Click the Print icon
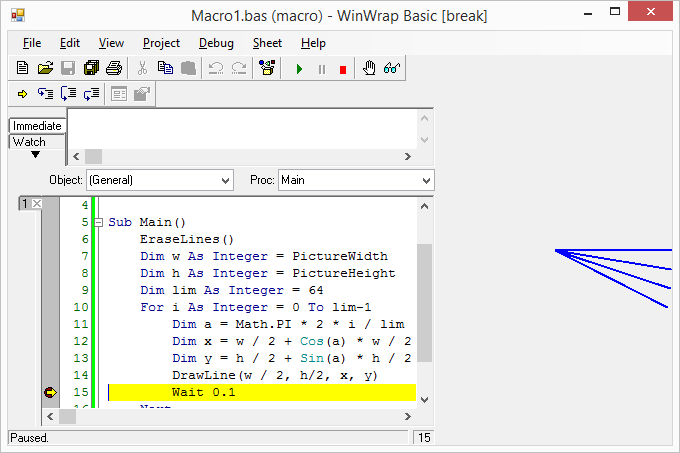The width and height of the screenshot is (680, 453). (114, 68)
